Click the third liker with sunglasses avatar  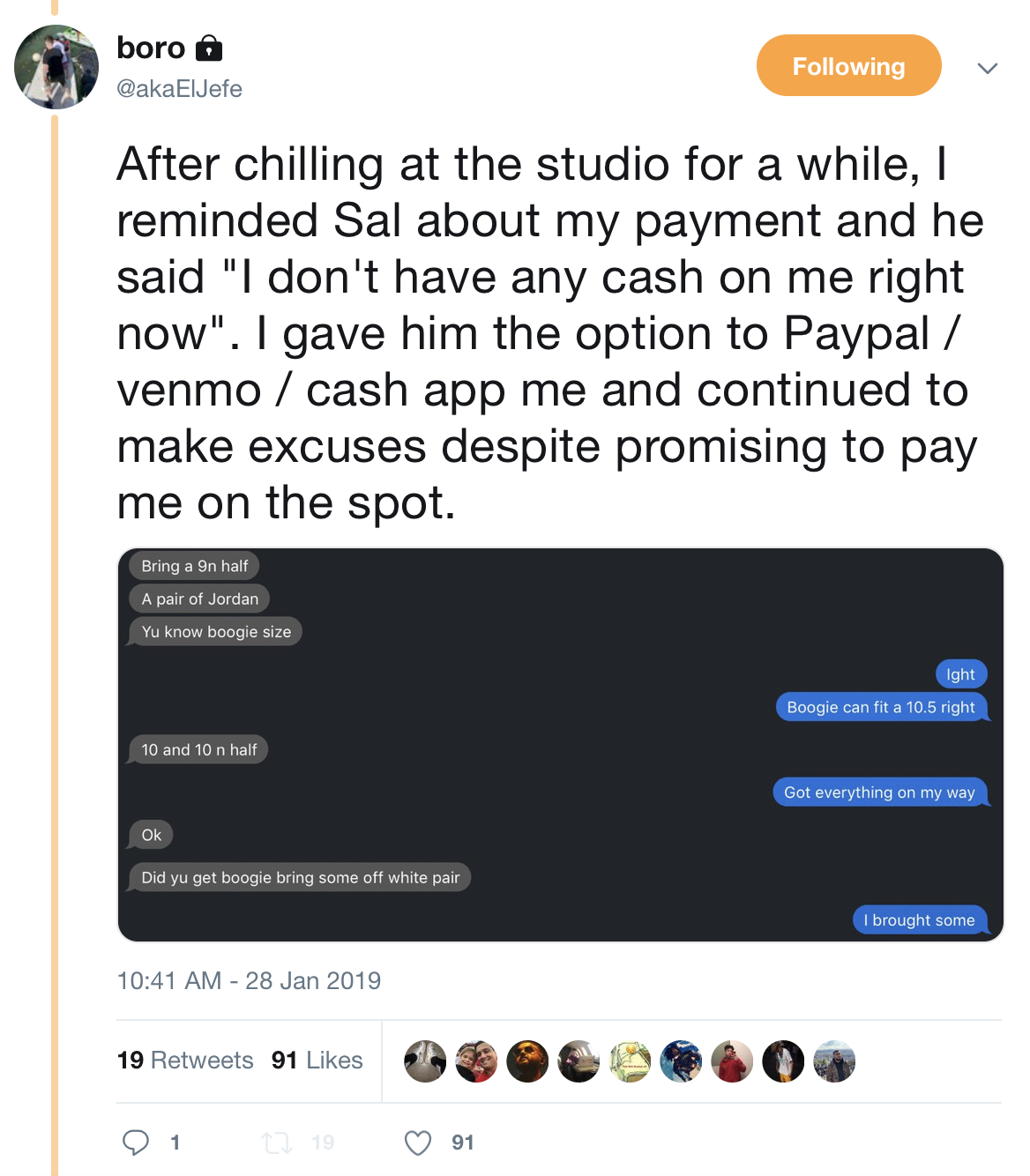(527, 1061)
